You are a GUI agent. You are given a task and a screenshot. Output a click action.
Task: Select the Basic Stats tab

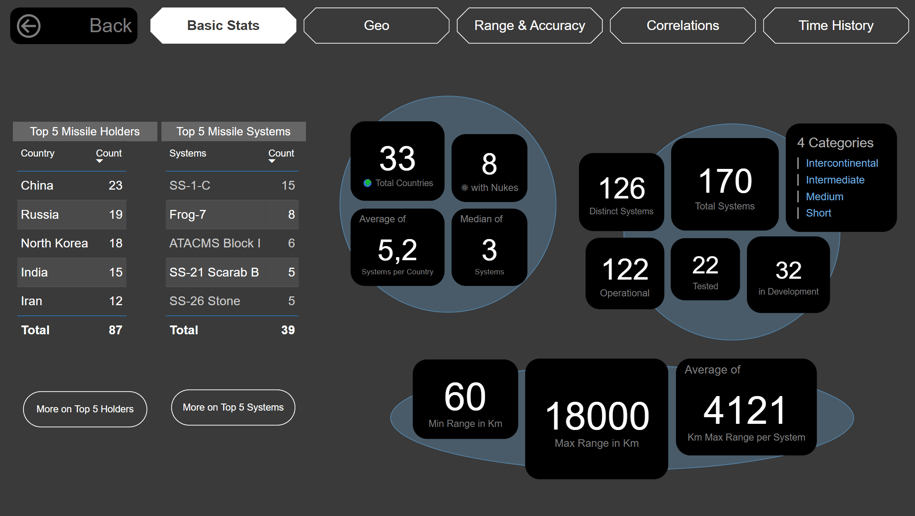pyautogui.click(x=223, y=26)
